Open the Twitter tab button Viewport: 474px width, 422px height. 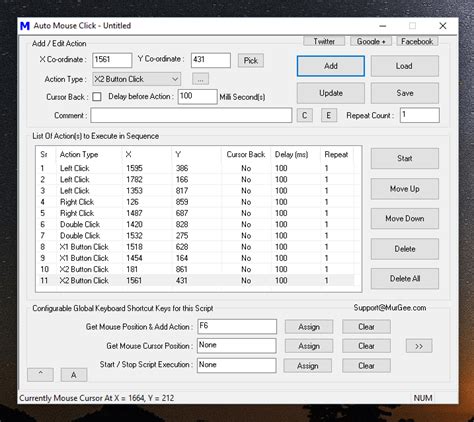pos(324,41)
